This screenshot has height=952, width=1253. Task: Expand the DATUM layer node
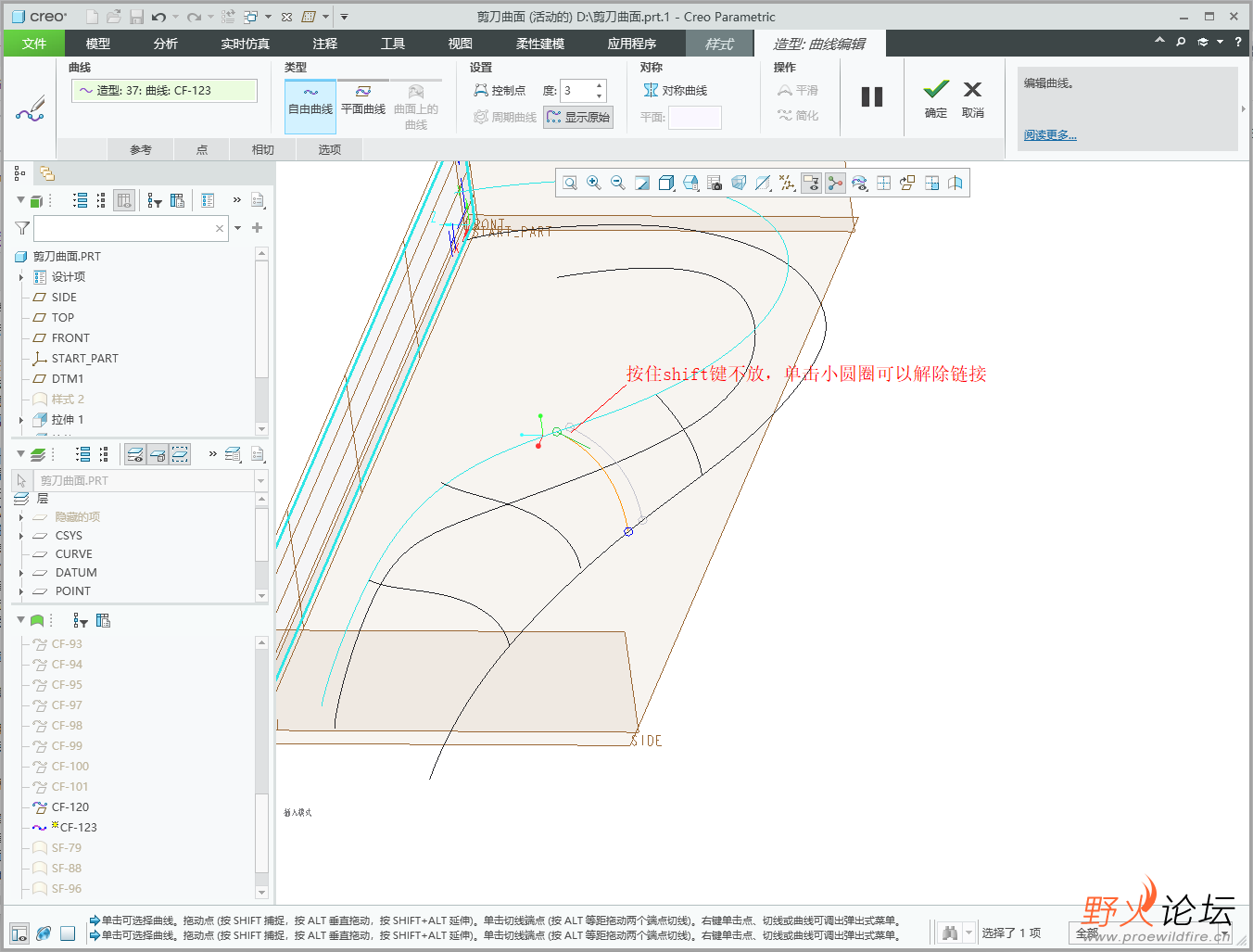21,573
